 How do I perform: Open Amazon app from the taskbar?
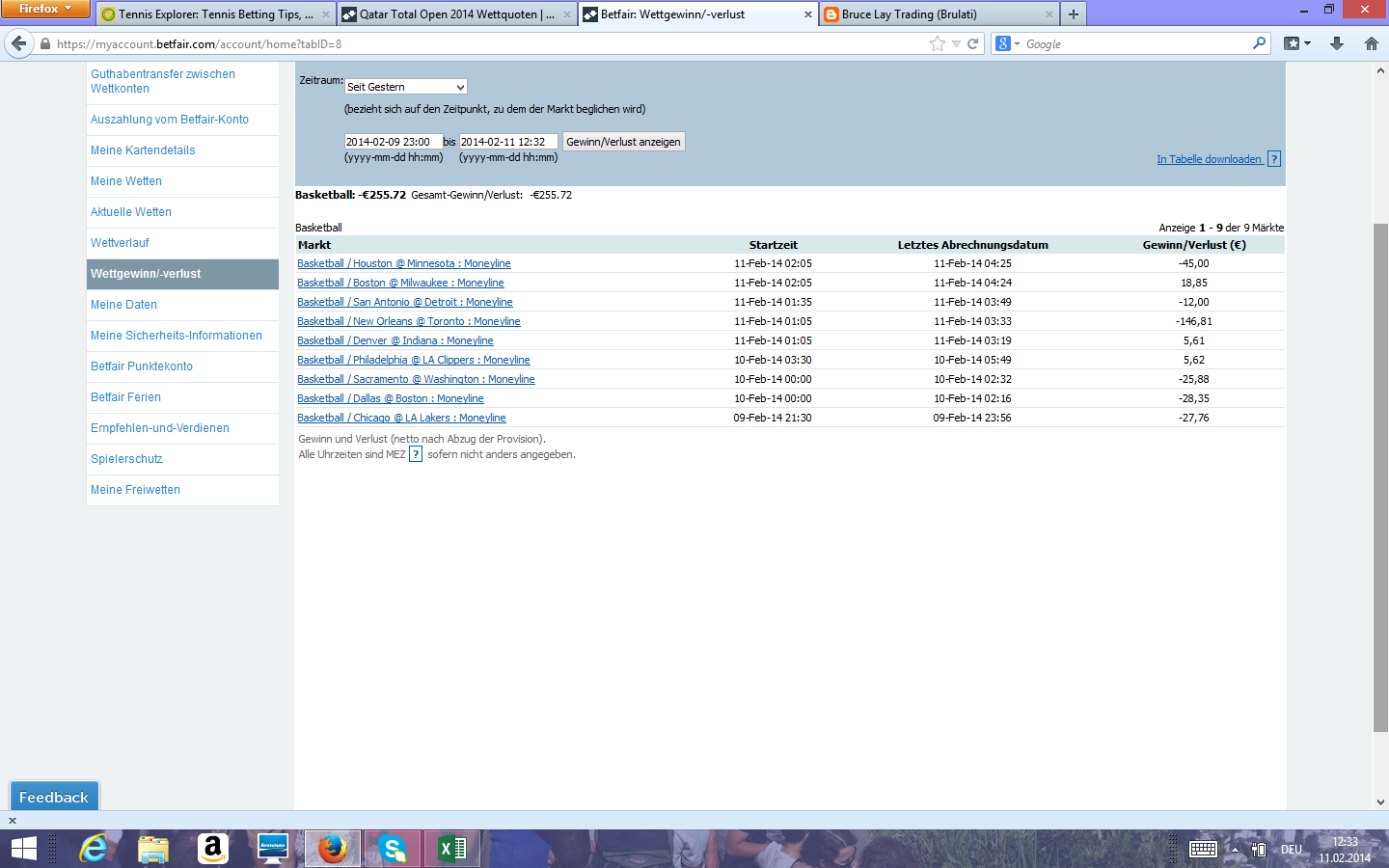point(213,849)
